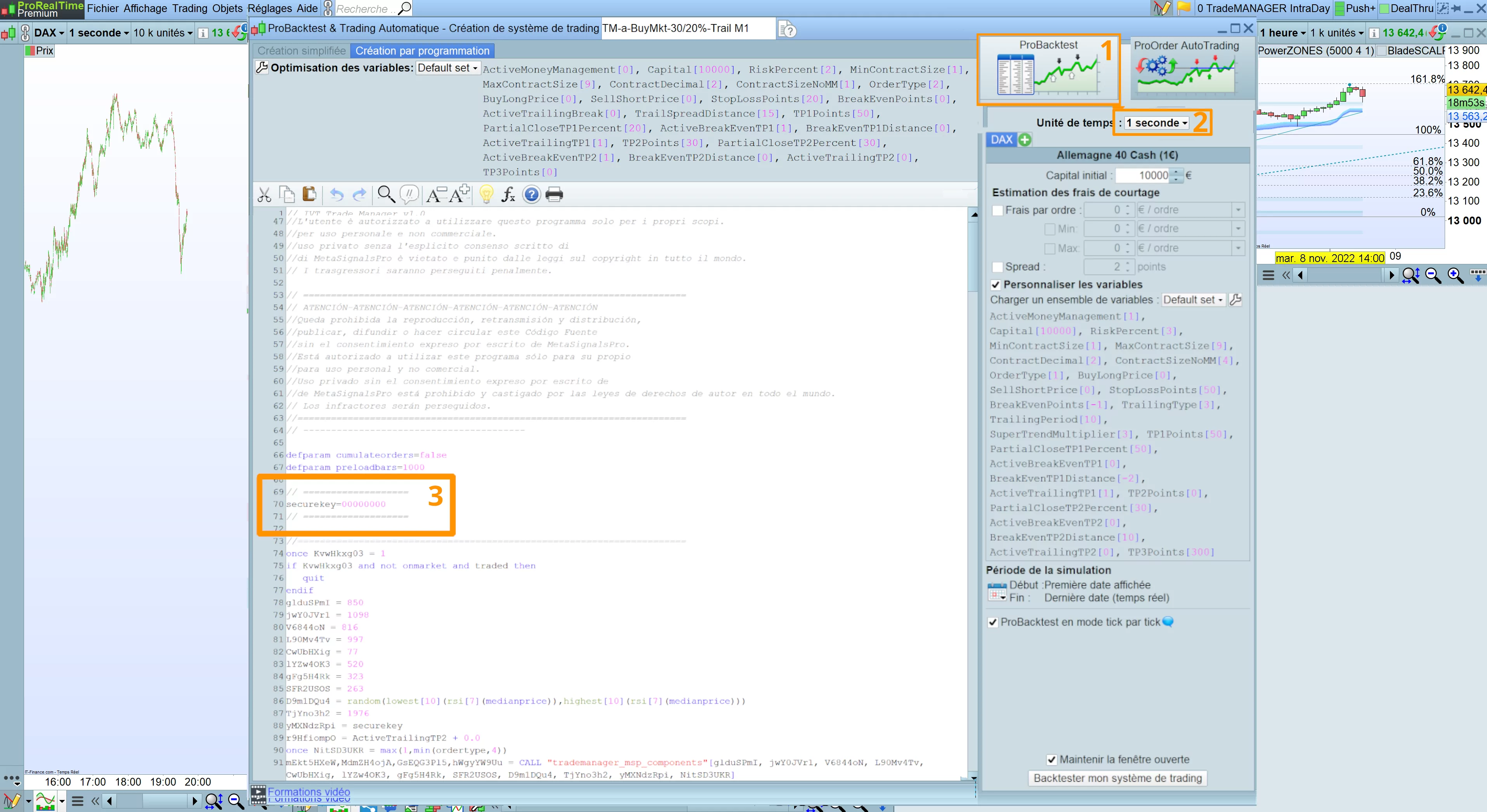1487x812 pixels.
Task: Click the Copy icon in editor toolbar
Action: tap(287, 194)
